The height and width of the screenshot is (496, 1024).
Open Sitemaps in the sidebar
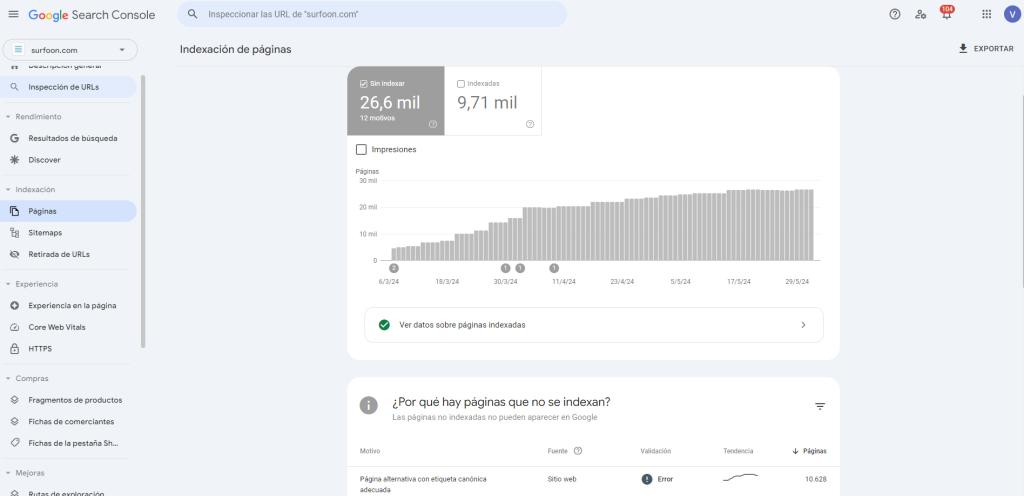point(45,232)
